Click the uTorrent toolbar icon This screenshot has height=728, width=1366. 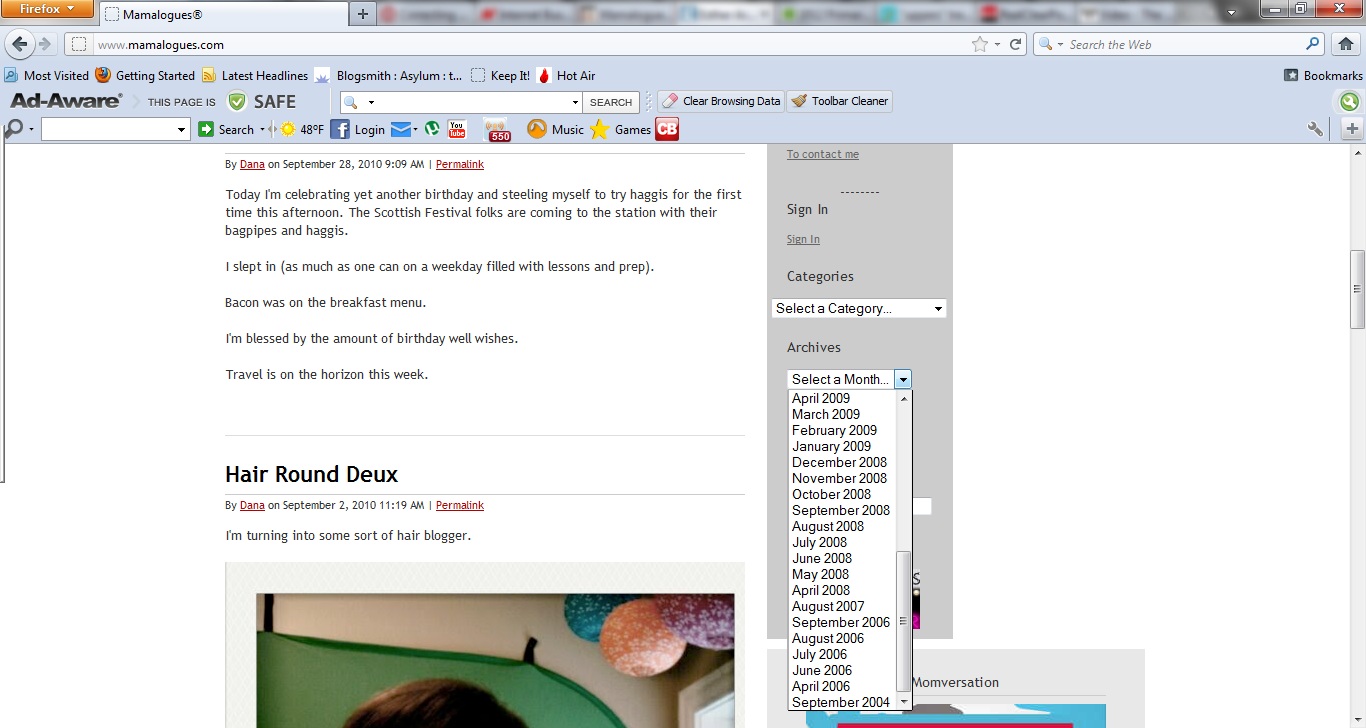pyautogui.click(x=432, y=129)
